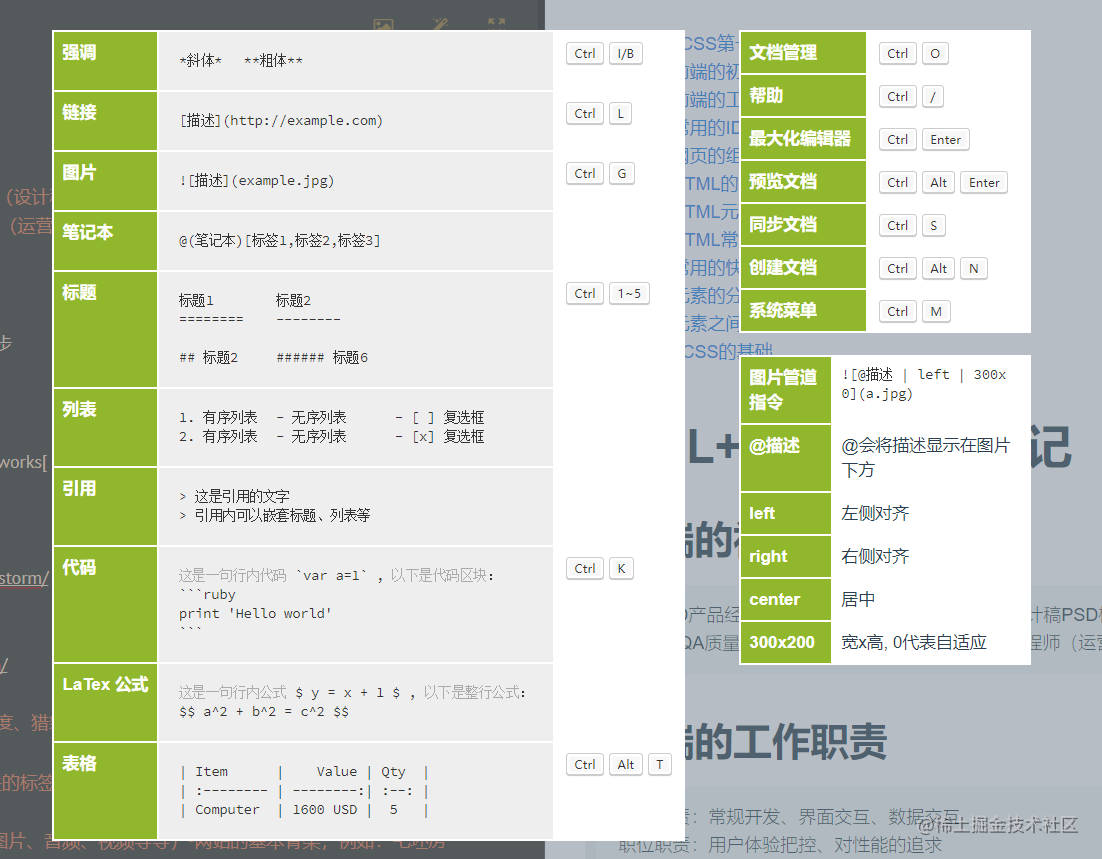Click the T key cap in 表格 row
The width and height of the screenshot is (1102, 859).
[659, 764]
